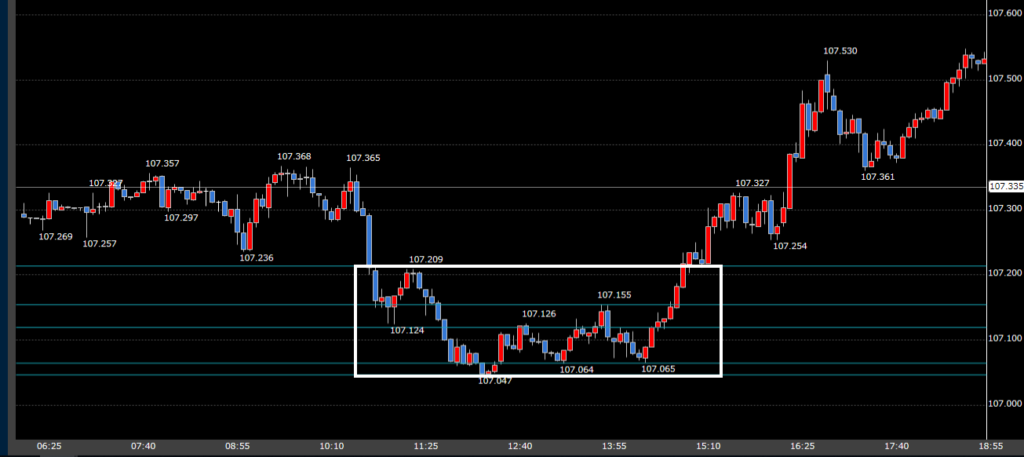This screenshot has height=457, width=1024.
Task: Click the 107.300 price axis value
Action: pos(1006,208)
